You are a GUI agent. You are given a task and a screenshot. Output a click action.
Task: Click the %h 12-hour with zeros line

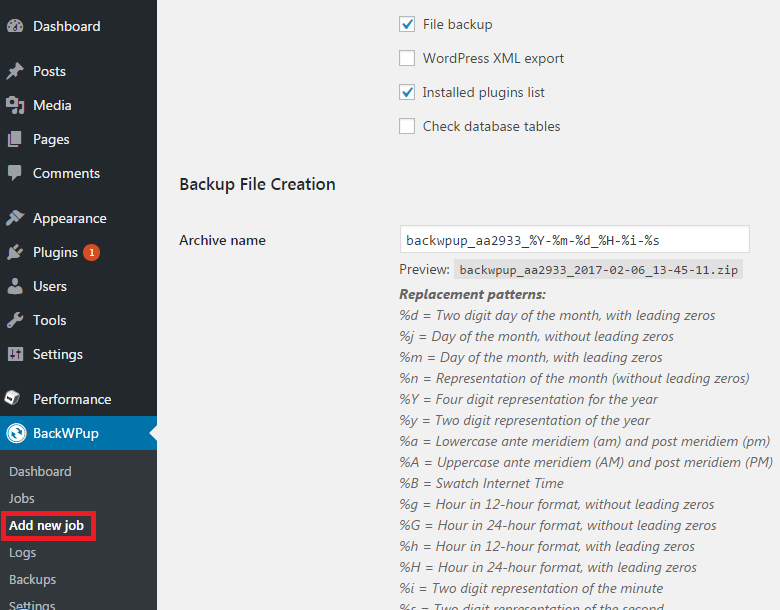point(547,546)
